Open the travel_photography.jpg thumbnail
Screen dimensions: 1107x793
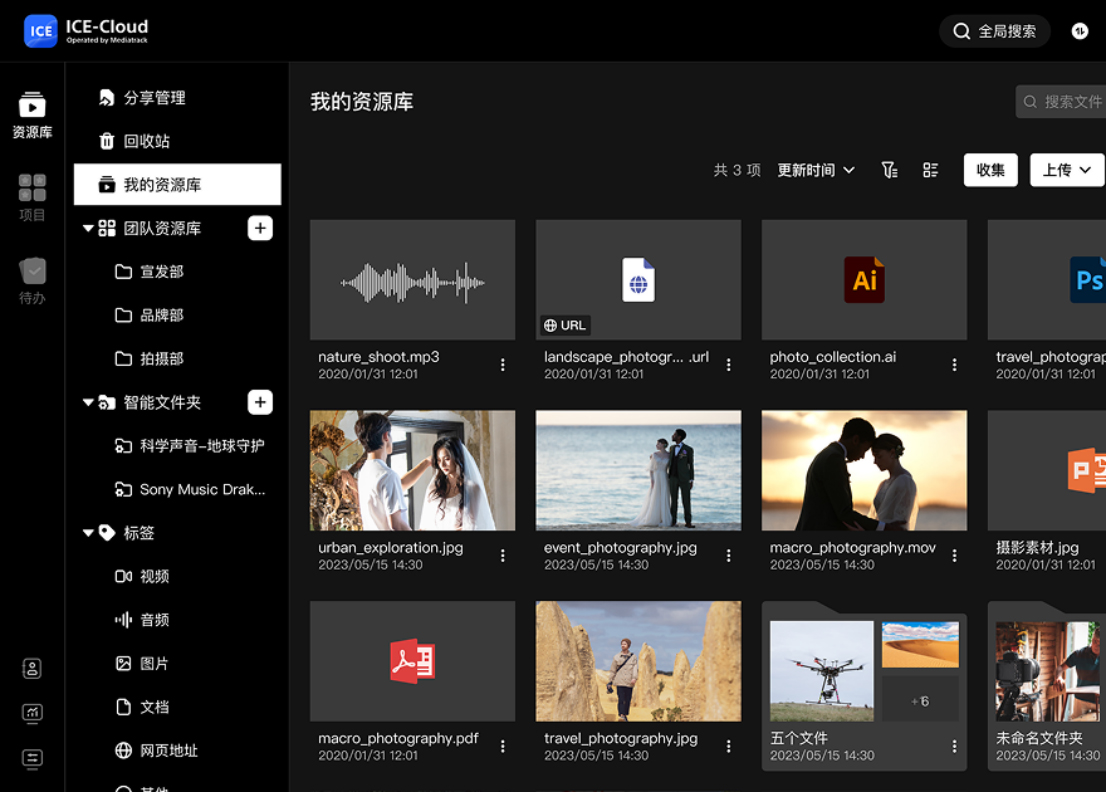tap(638, 661)
